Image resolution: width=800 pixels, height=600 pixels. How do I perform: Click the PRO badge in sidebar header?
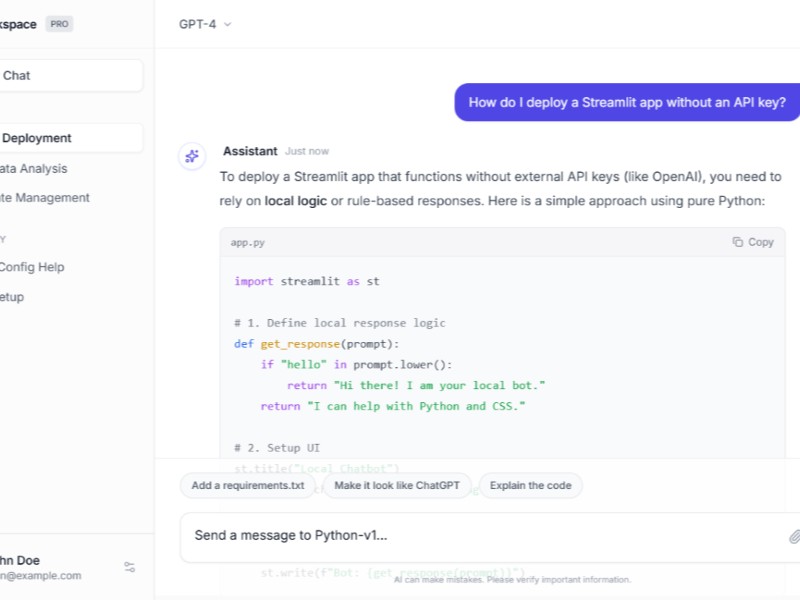pos(60,24)
